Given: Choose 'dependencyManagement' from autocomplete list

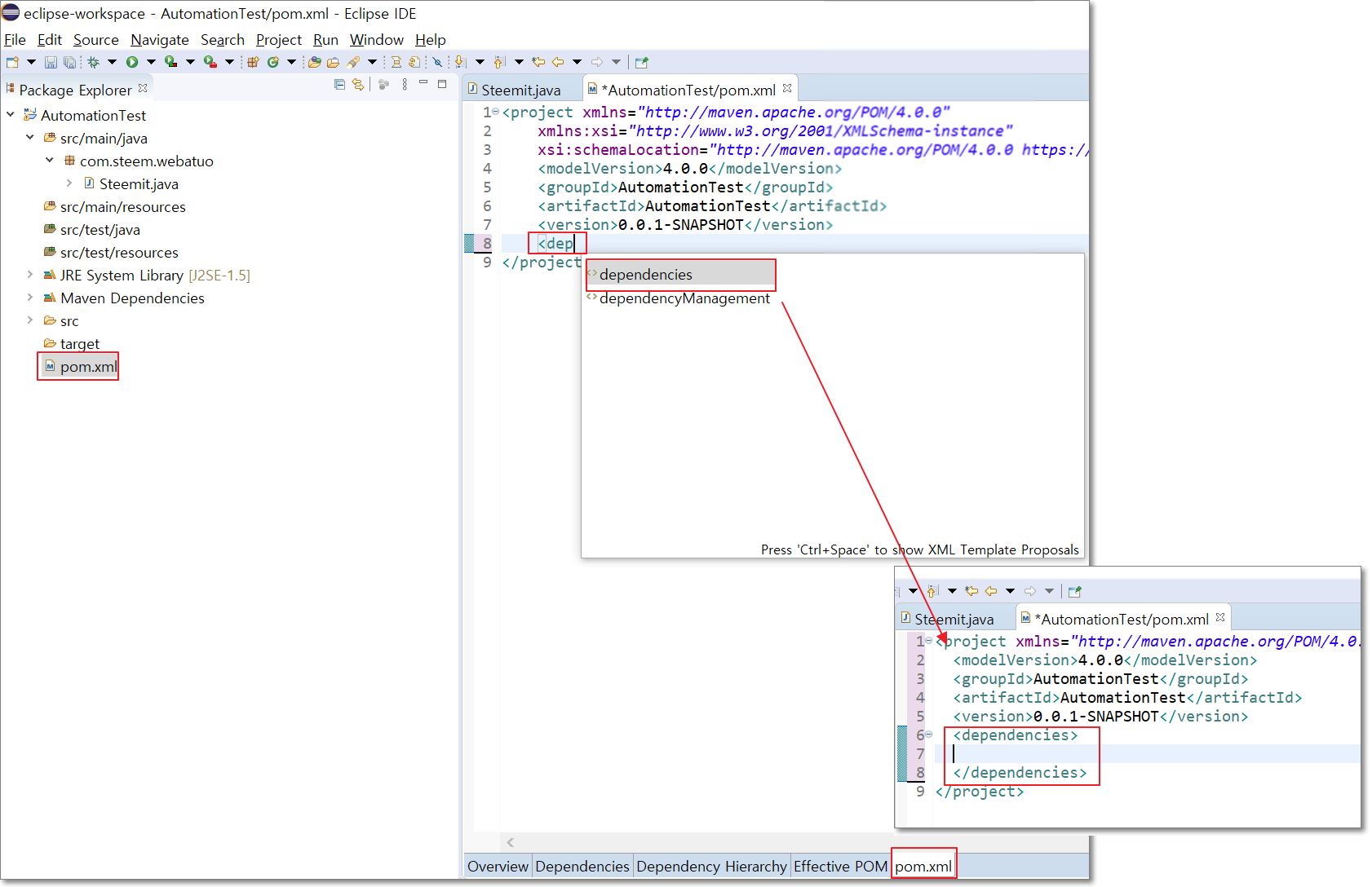Looking at the screenshot, I should [x=679, y=298].
